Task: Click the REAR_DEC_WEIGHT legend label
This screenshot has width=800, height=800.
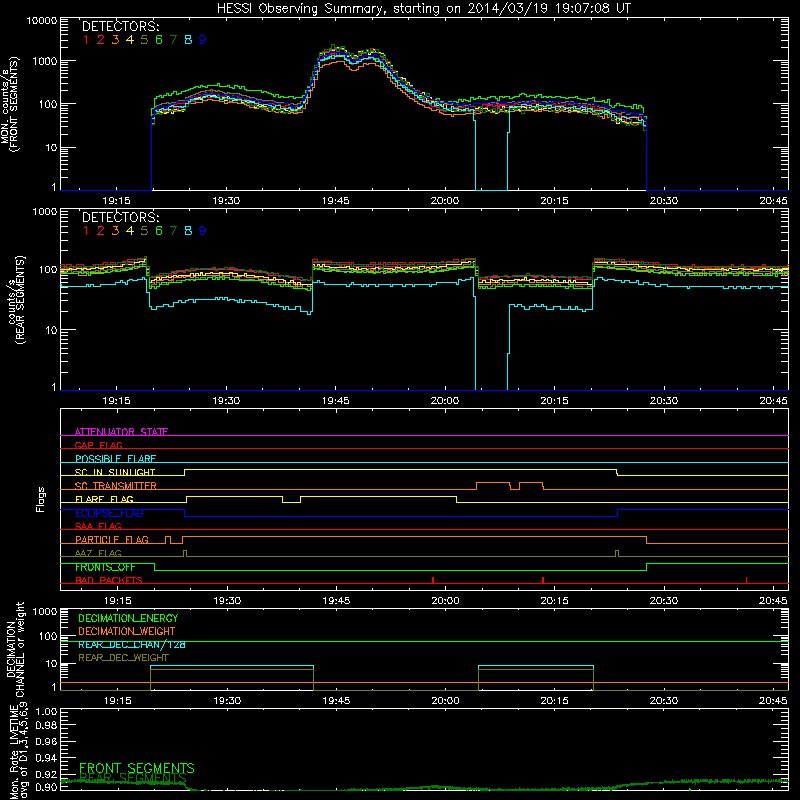Action: coord(123,658)
